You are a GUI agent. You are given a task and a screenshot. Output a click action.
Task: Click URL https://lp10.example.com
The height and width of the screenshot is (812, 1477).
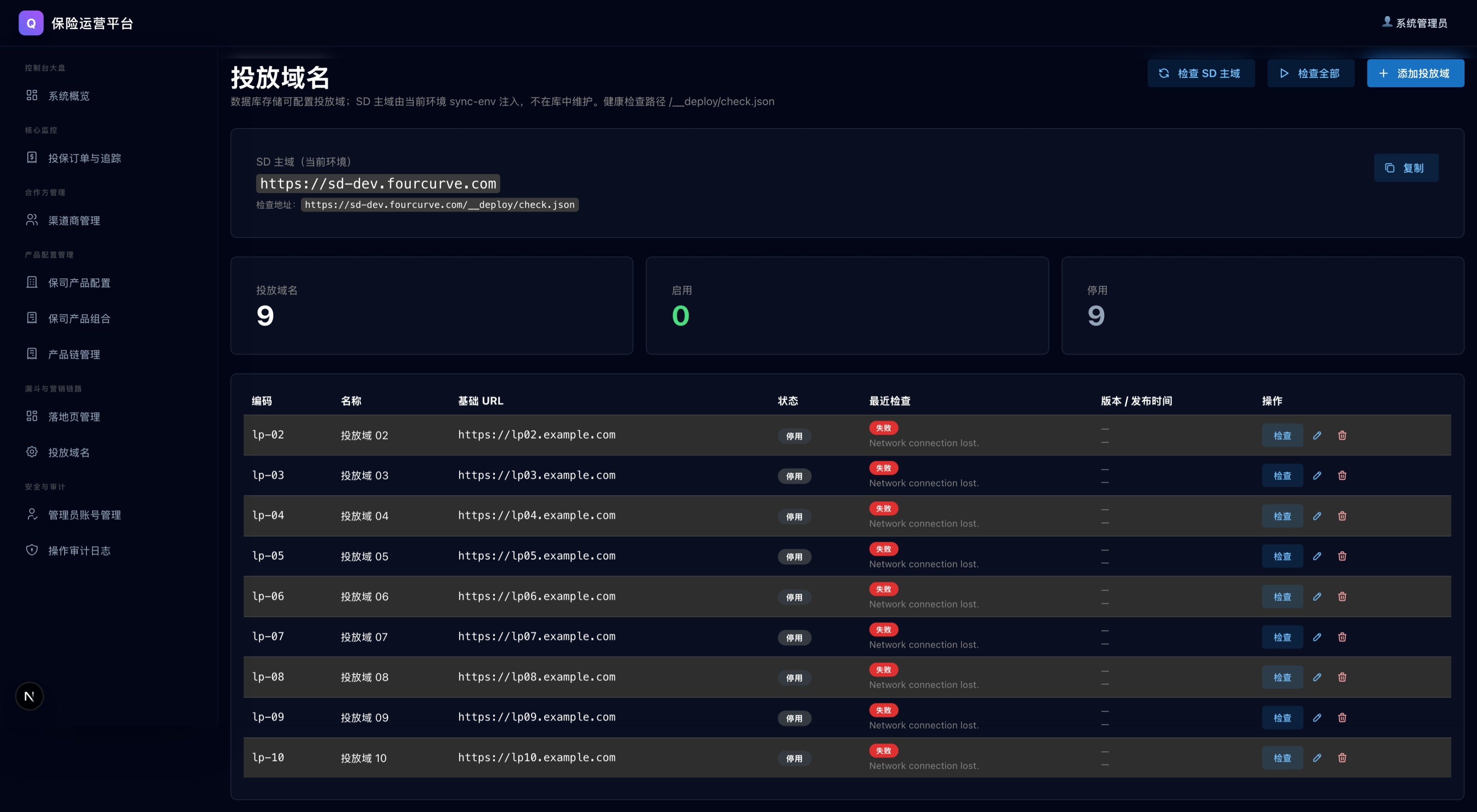coord(537,758)
